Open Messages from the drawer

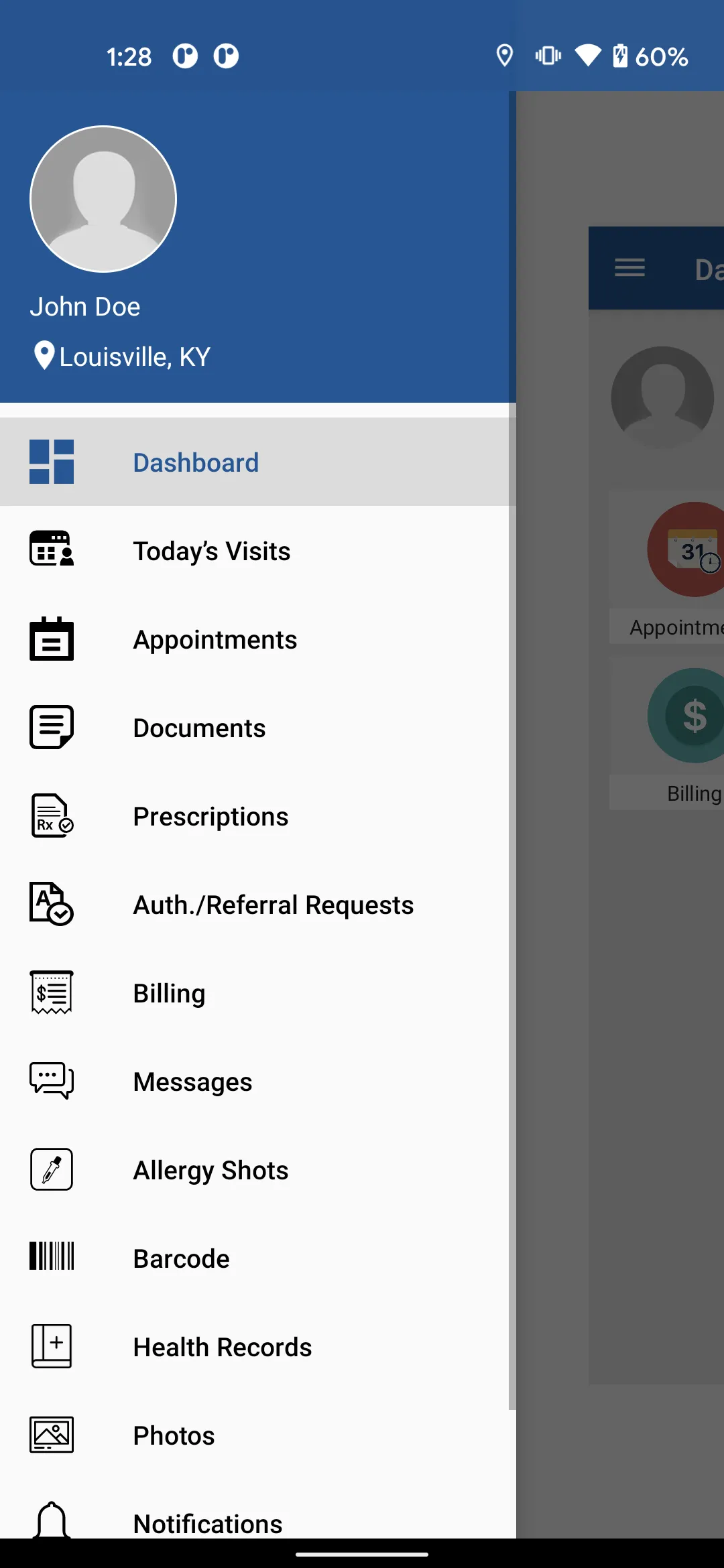click(x=258, y=1082)
